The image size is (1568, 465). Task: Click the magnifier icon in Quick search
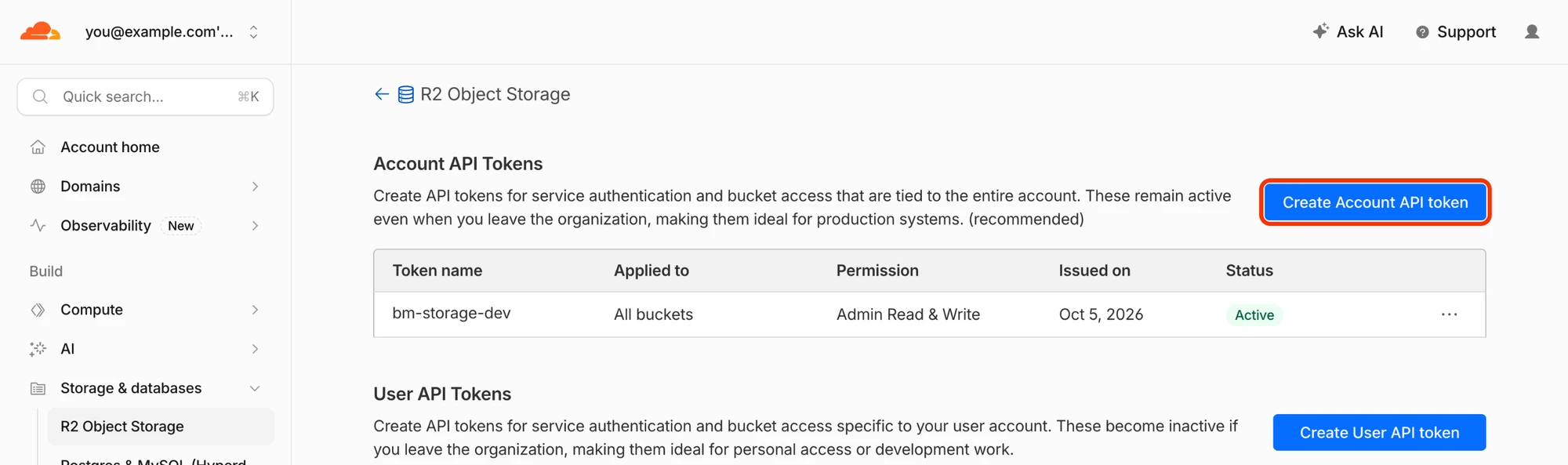(40, 96)
